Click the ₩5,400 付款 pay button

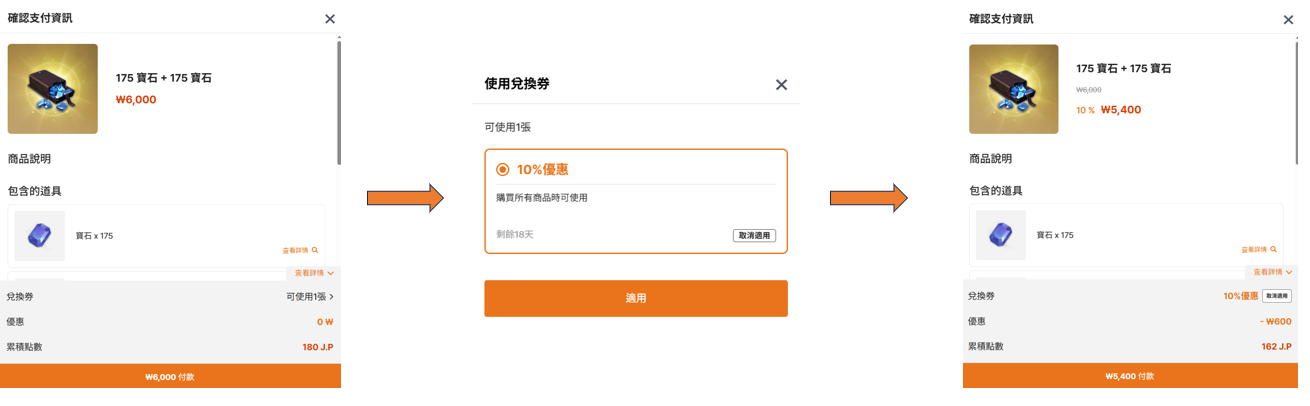tap(1130, 377)
